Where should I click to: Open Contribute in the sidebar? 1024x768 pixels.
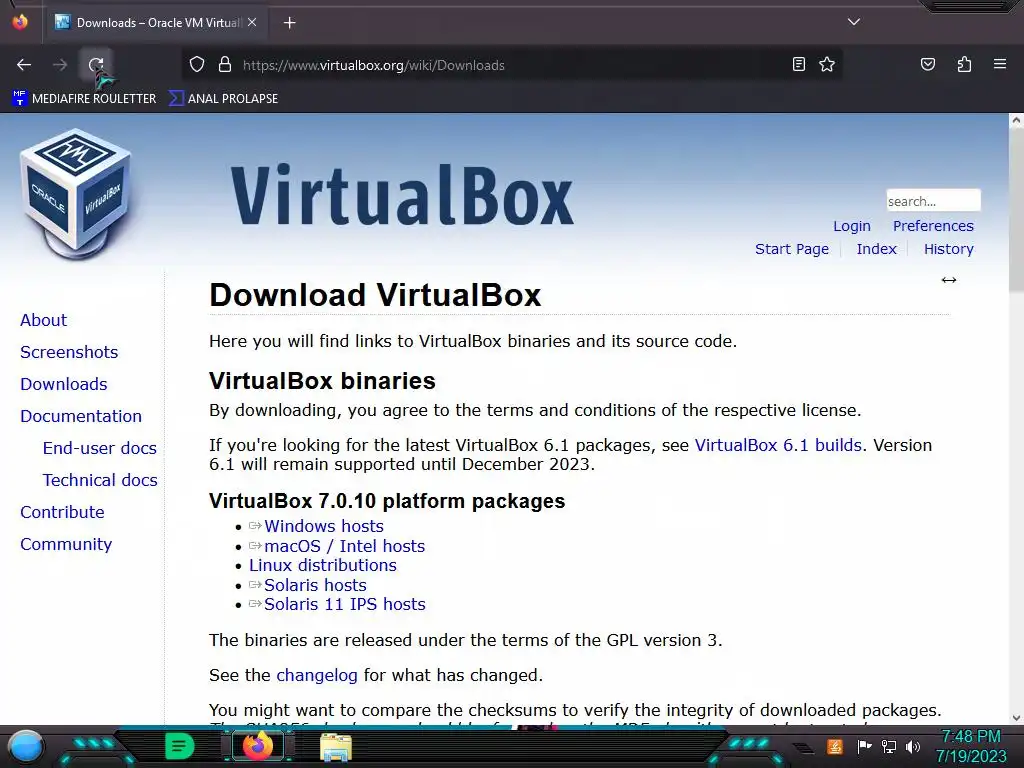click(62, 512)
